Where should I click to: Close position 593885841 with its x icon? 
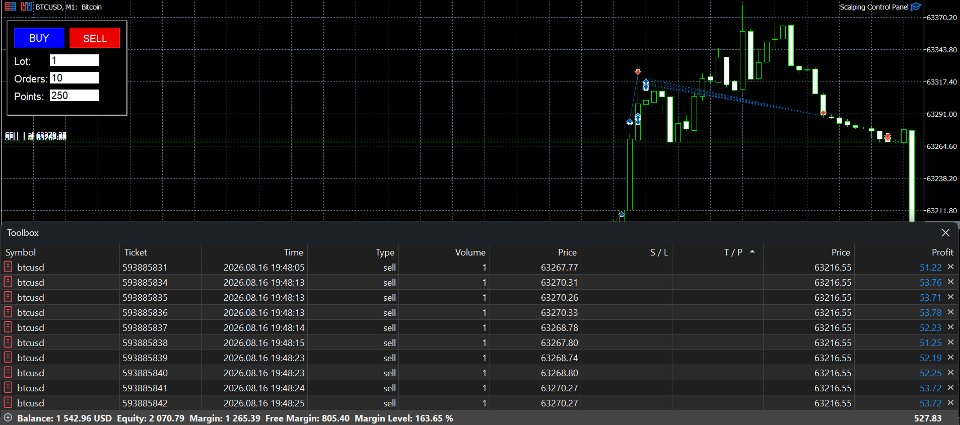pyautogui.click(x=950, y=387)
